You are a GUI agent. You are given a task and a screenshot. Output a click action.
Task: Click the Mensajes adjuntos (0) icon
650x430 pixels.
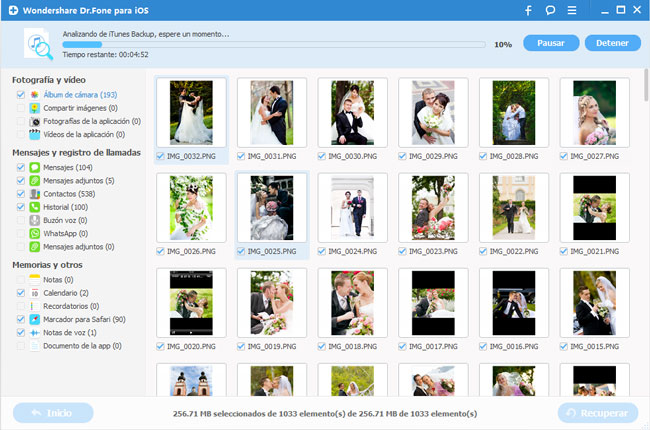[35, 247]
